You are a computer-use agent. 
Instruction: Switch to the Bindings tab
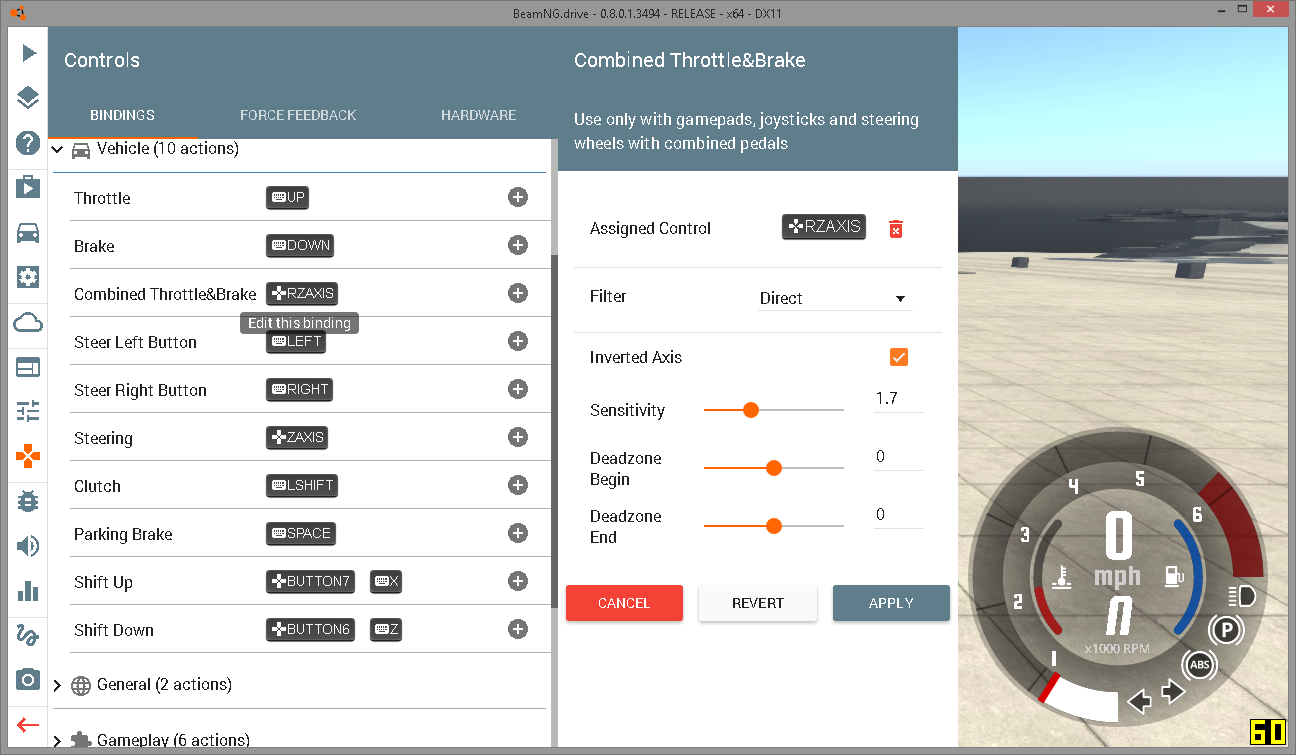(x=122, y=115)
